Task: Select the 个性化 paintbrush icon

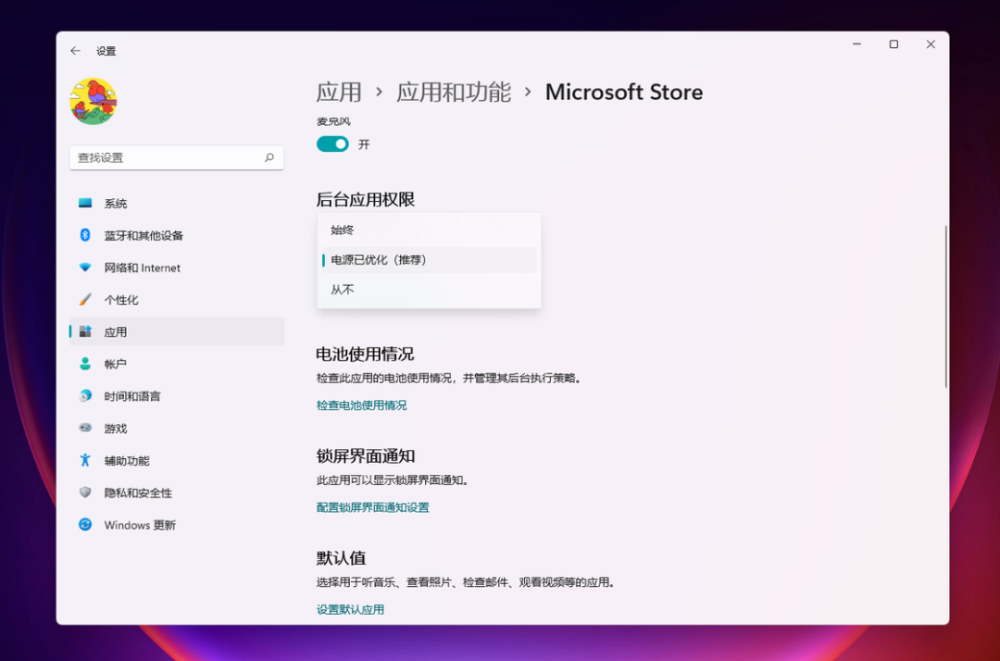Action: coord(85,300)
